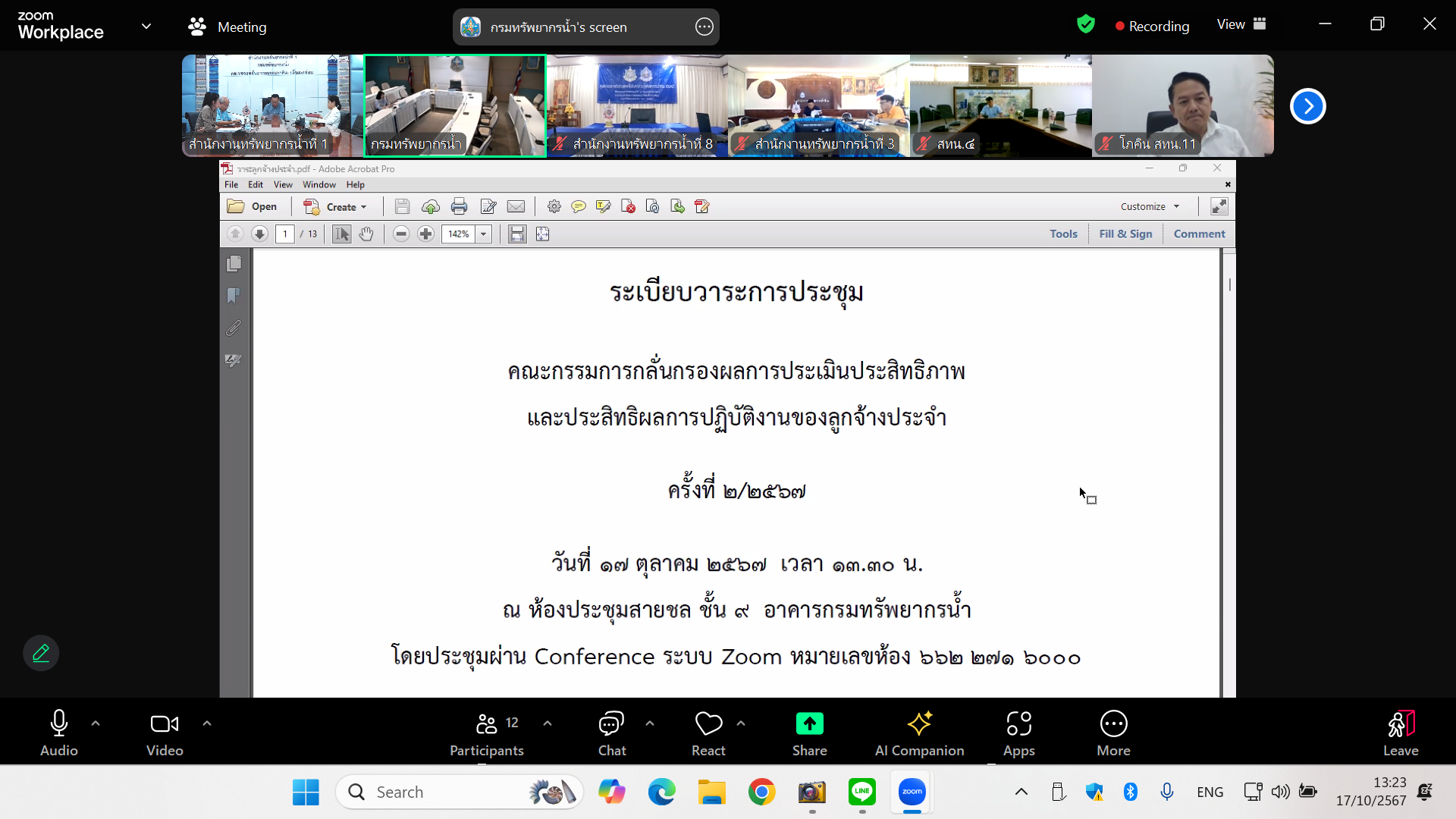Open screen share options ellipsis menu
The width and height of the screenshot is (1456, 819).
(x=704, y=27)
